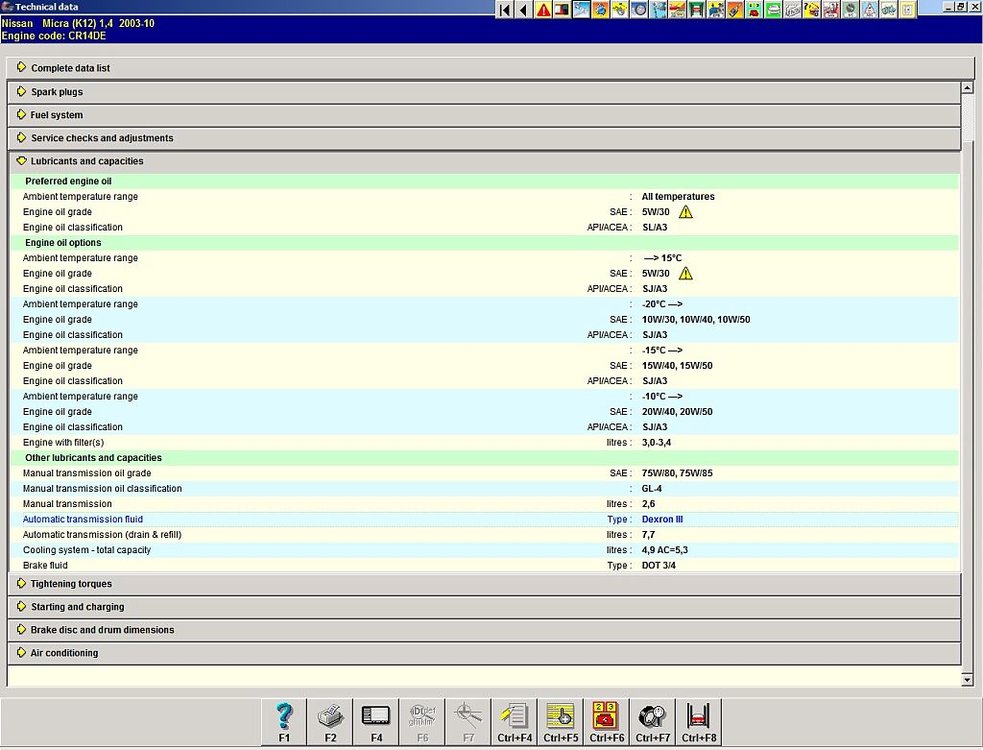Select the 7,7 litres value

[x=648, y=534]
